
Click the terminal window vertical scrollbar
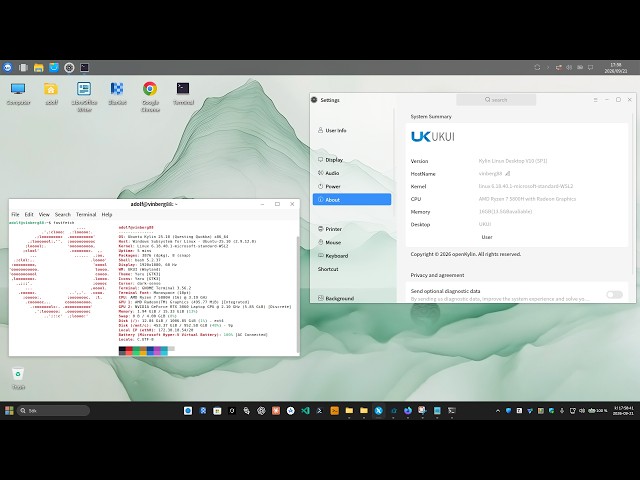298,294
